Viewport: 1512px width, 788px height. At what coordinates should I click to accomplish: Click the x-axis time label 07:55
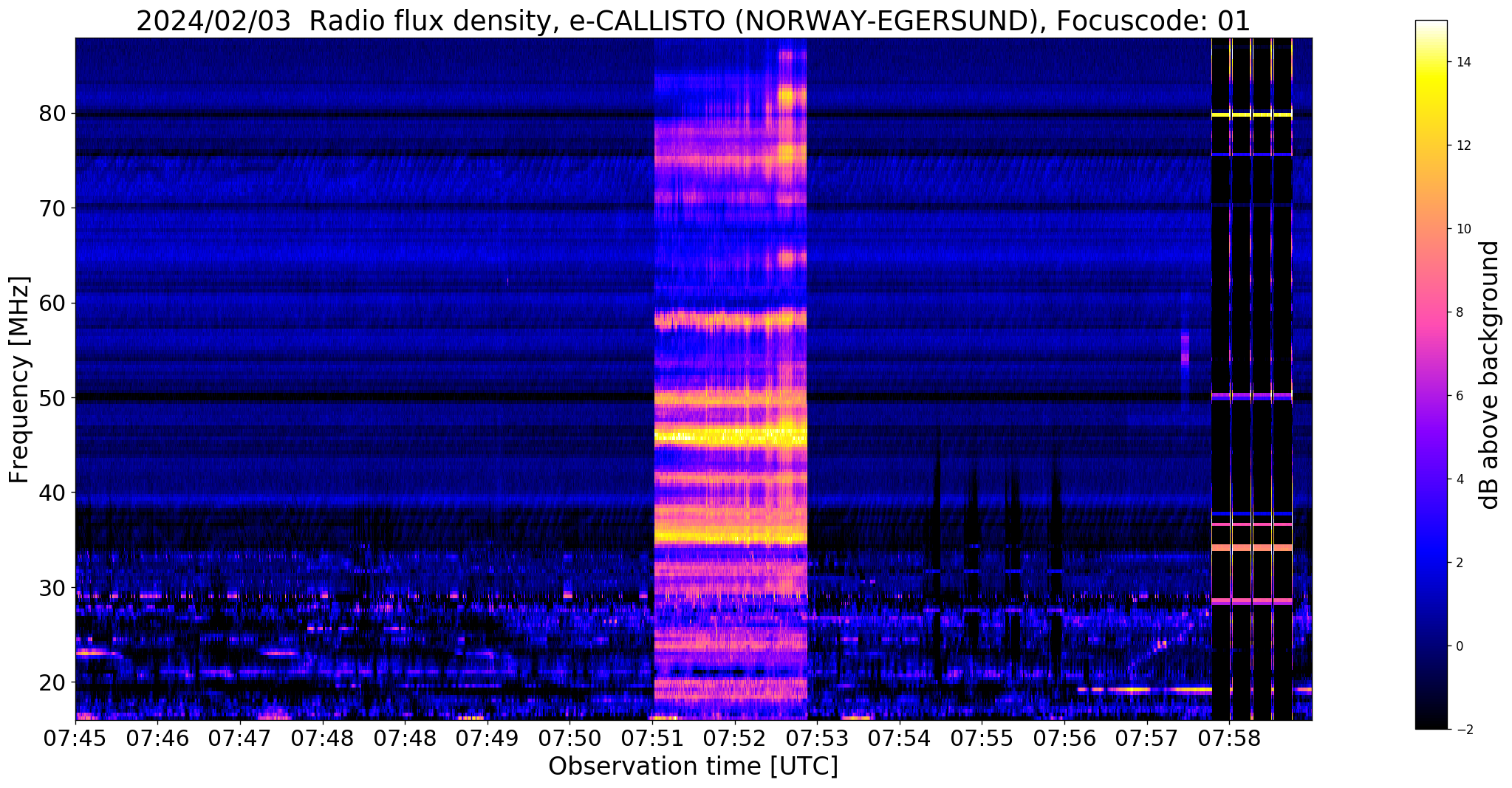coord(982,737)
